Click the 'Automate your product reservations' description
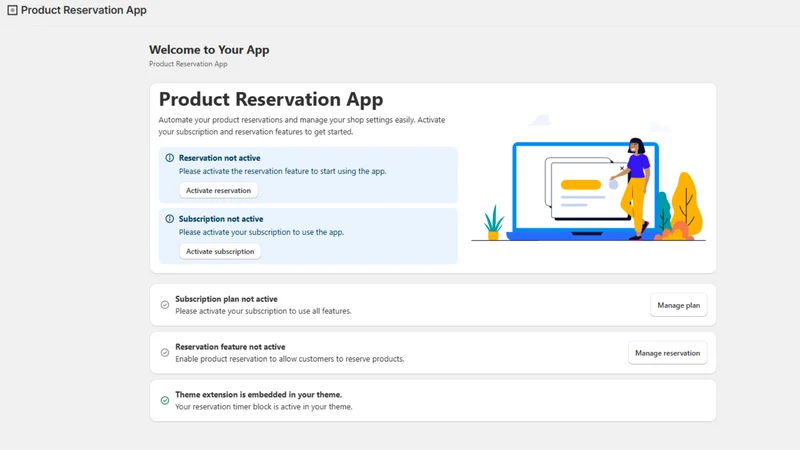 coord(302,126)
